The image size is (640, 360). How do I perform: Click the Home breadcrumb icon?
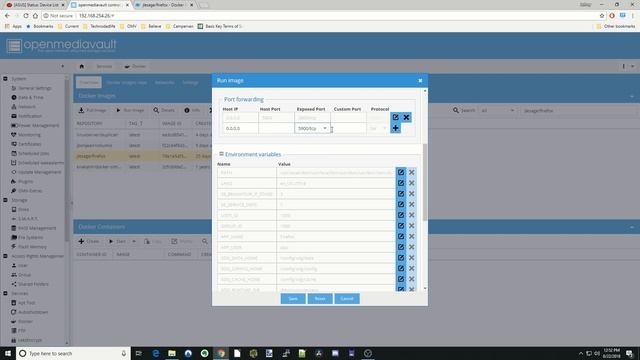[82, 66]
